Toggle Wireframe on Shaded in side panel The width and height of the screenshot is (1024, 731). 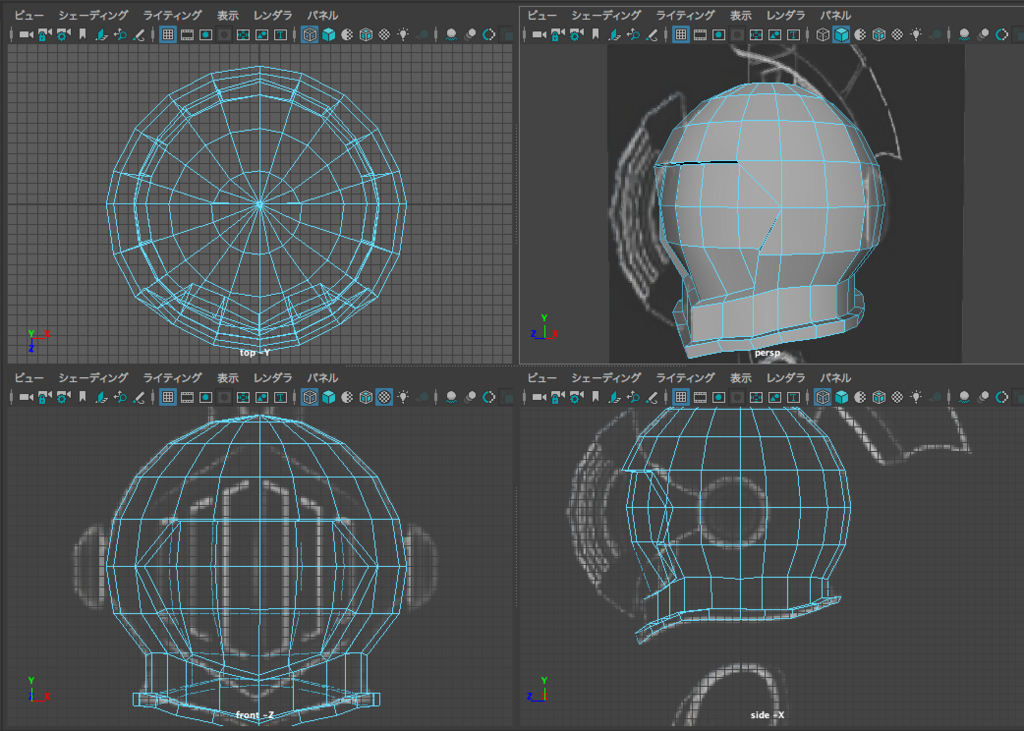pos(879,398)
